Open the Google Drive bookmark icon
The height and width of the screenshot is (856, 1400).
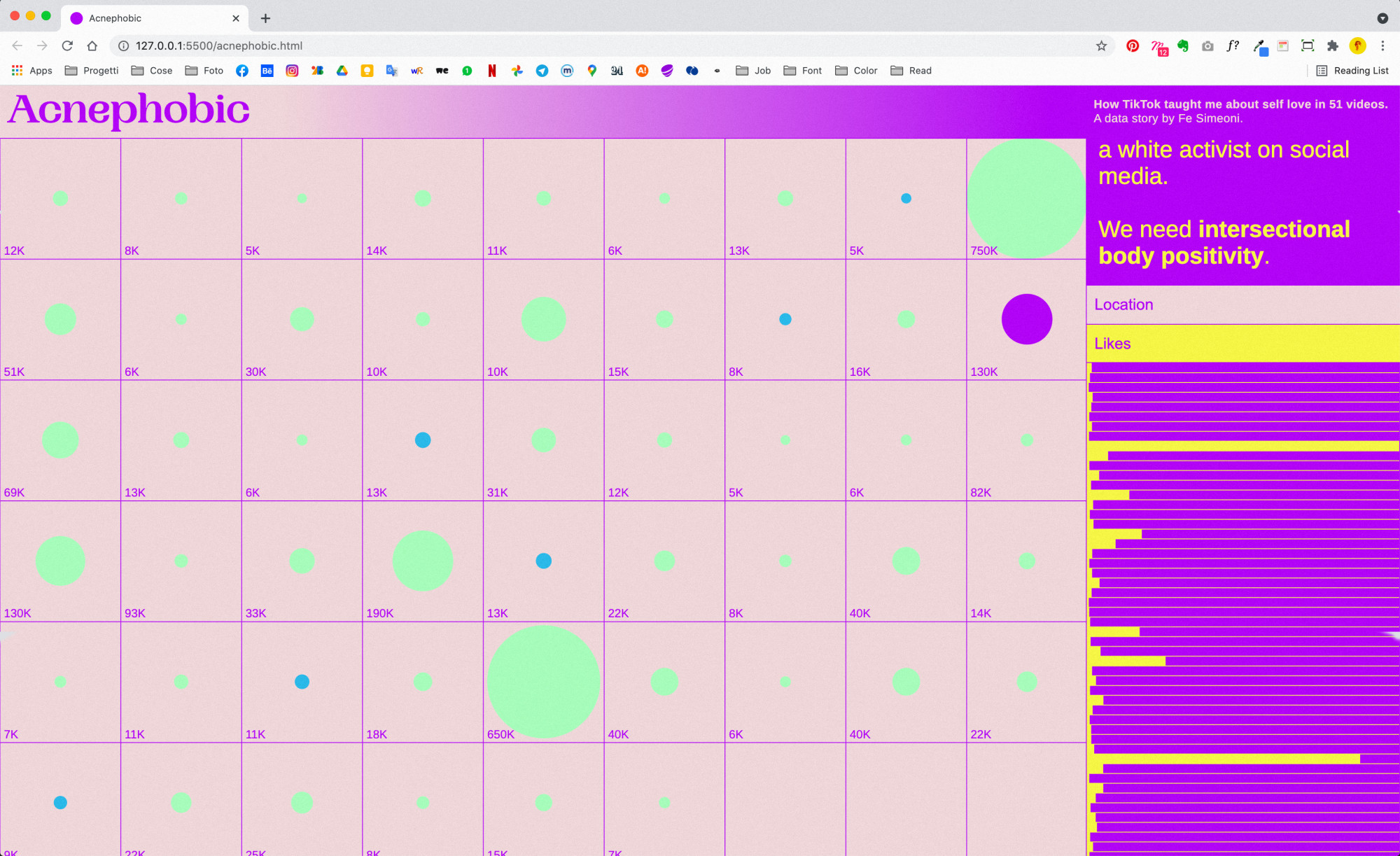pyautogui.click(x=342, y=71)
